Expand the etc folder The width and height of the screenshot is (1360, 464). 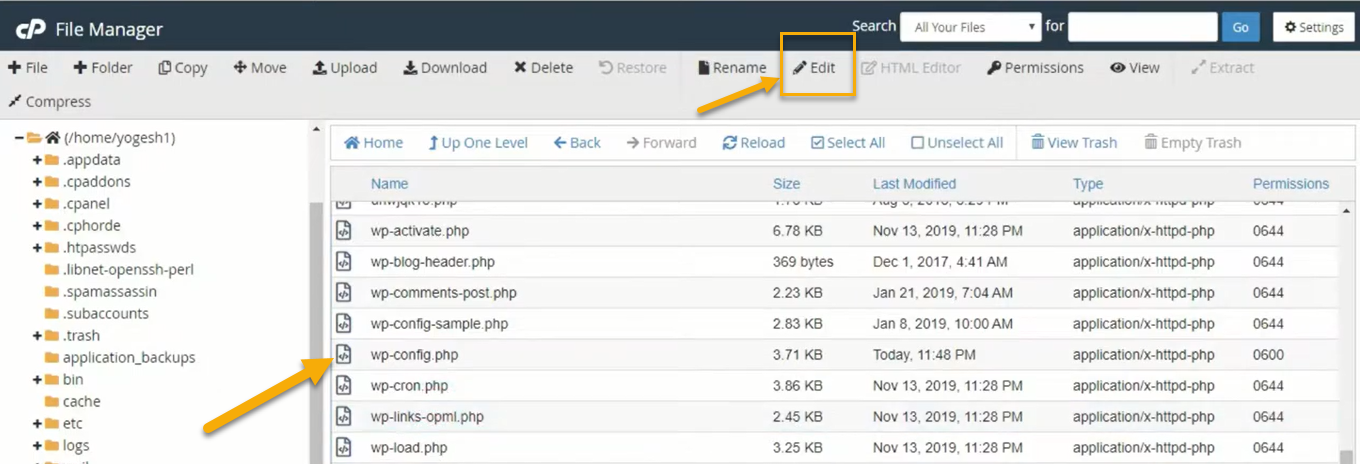click(37, 424)
